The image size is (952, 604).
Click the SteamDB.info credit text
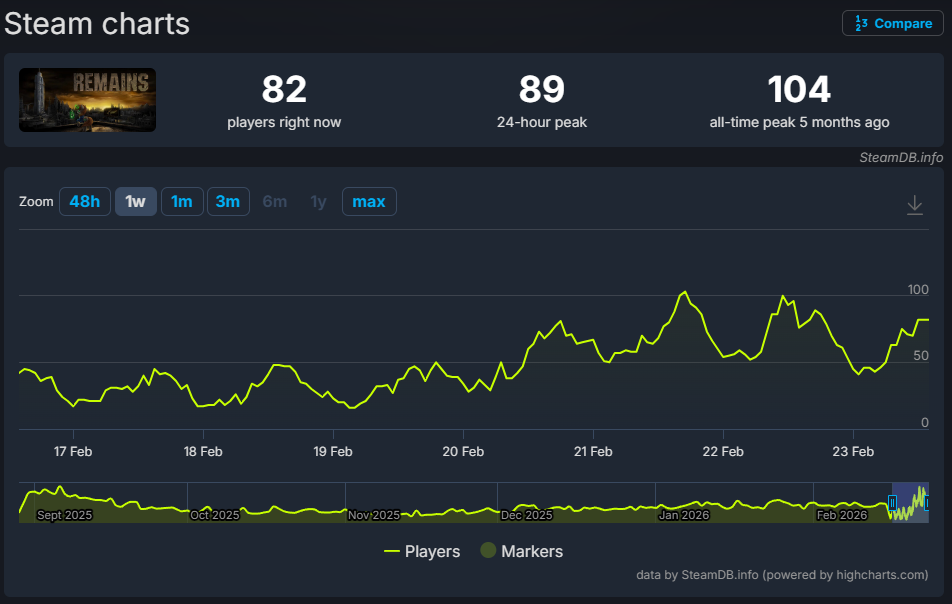(901, 157)
